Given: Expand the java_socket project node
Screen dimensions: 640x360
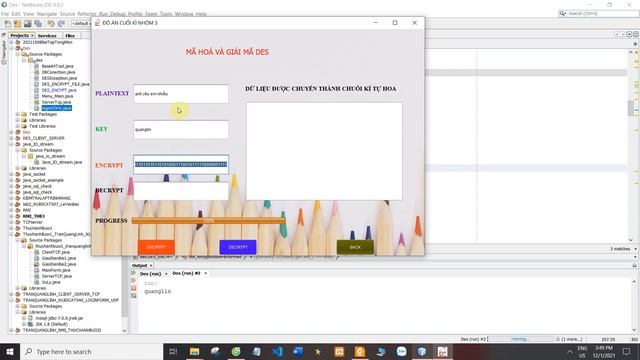Looking at the screenshot, I should click(11, 174).
